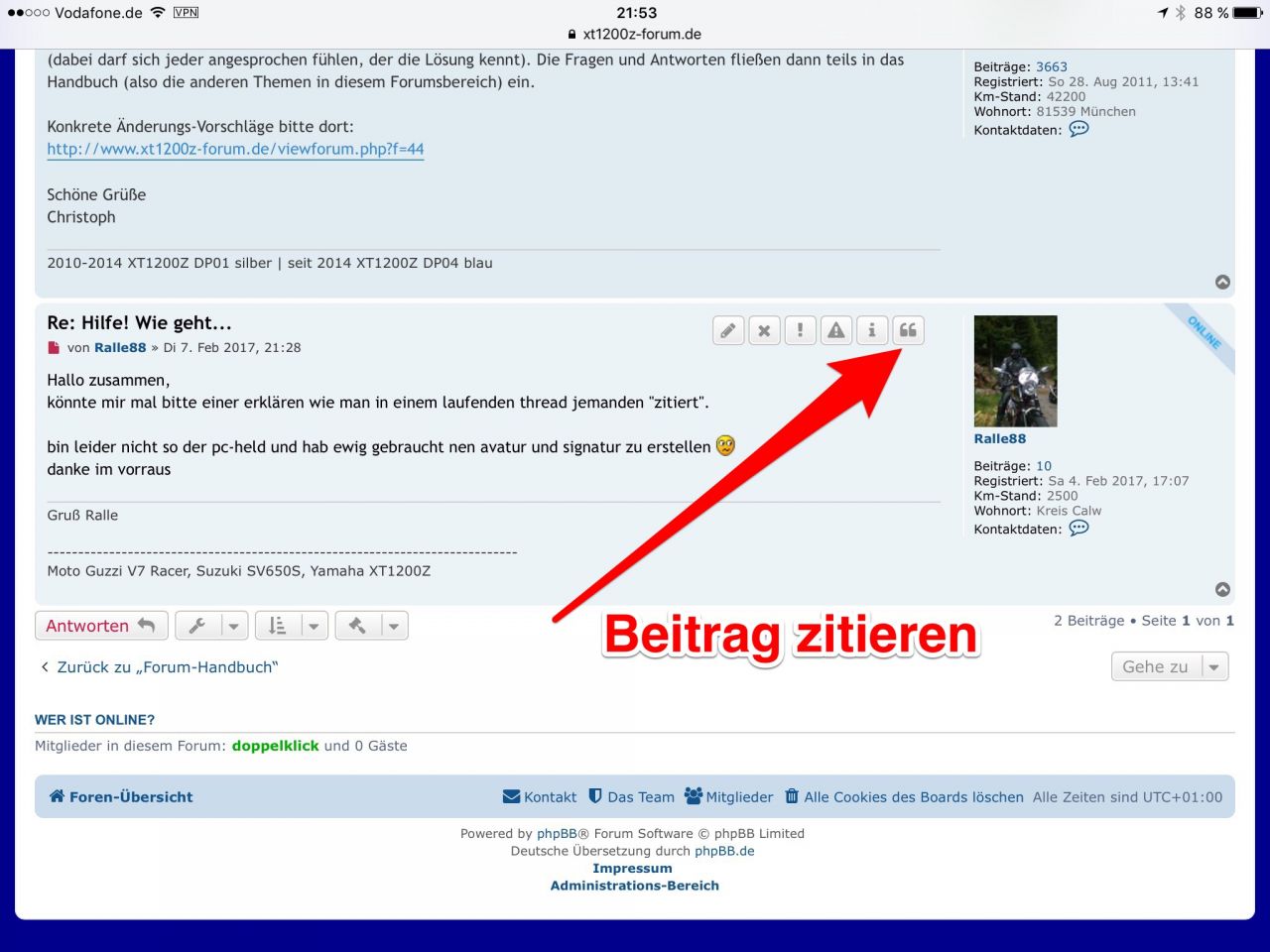
Task: Jump to top using the arrow below Ralle88's post
Action: pos(1222,589)
